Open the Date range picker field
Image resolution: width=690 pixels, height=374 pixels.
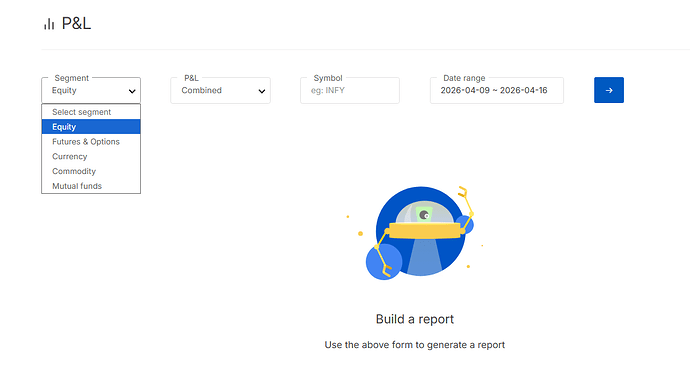pos(497,90)
